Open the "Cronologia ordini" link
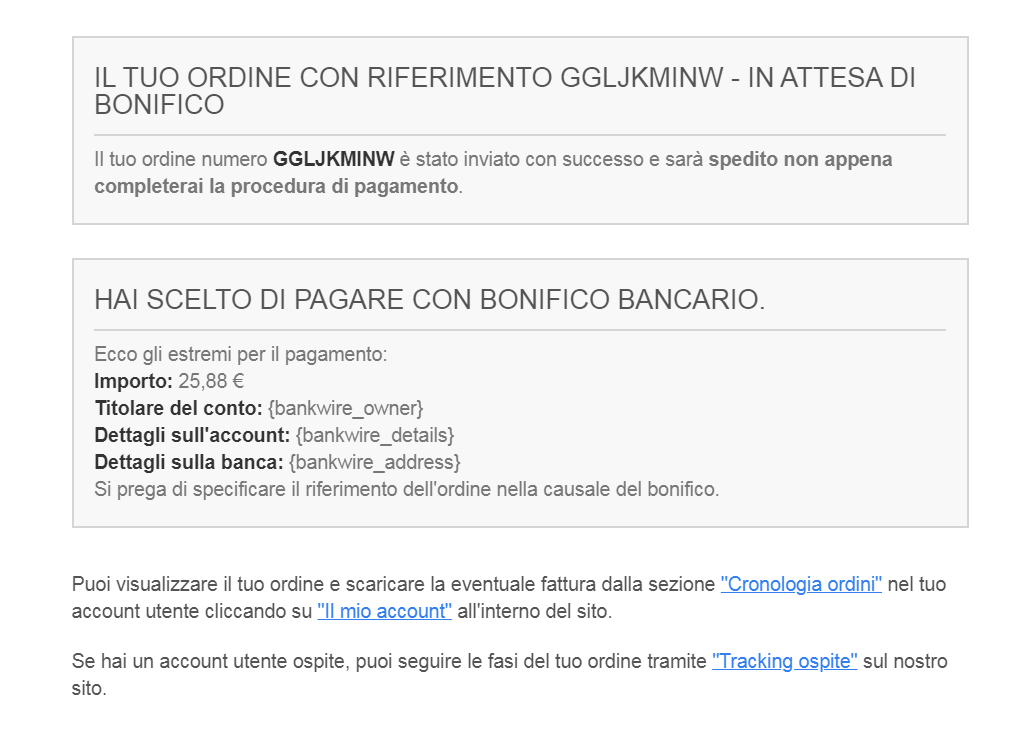The image size is (1015, 729). click(801, 584)
